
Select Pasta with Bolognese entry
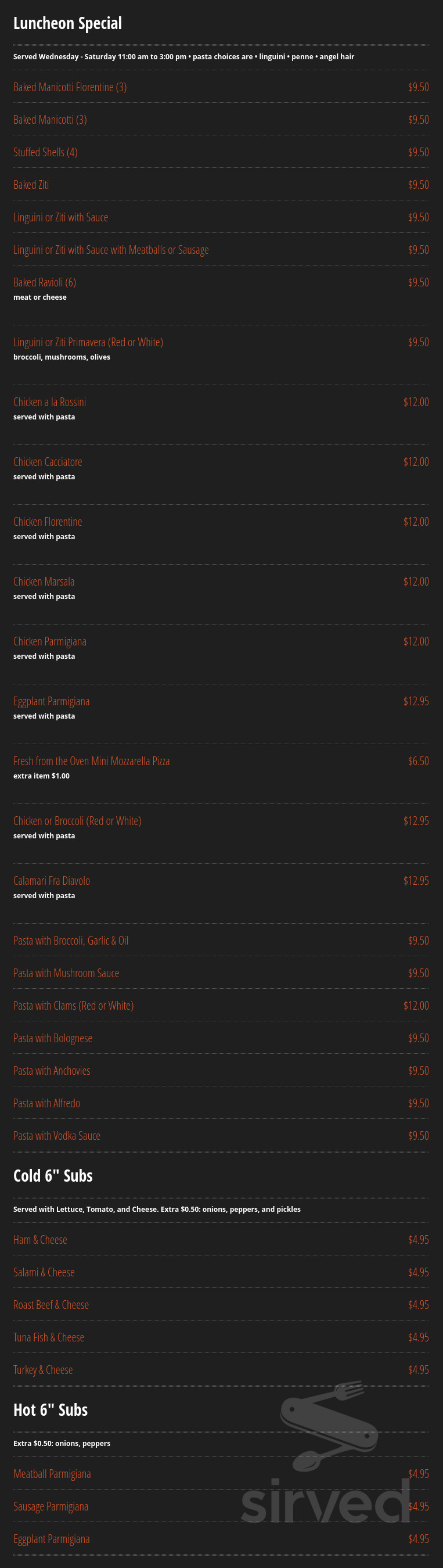(53, 1038)
